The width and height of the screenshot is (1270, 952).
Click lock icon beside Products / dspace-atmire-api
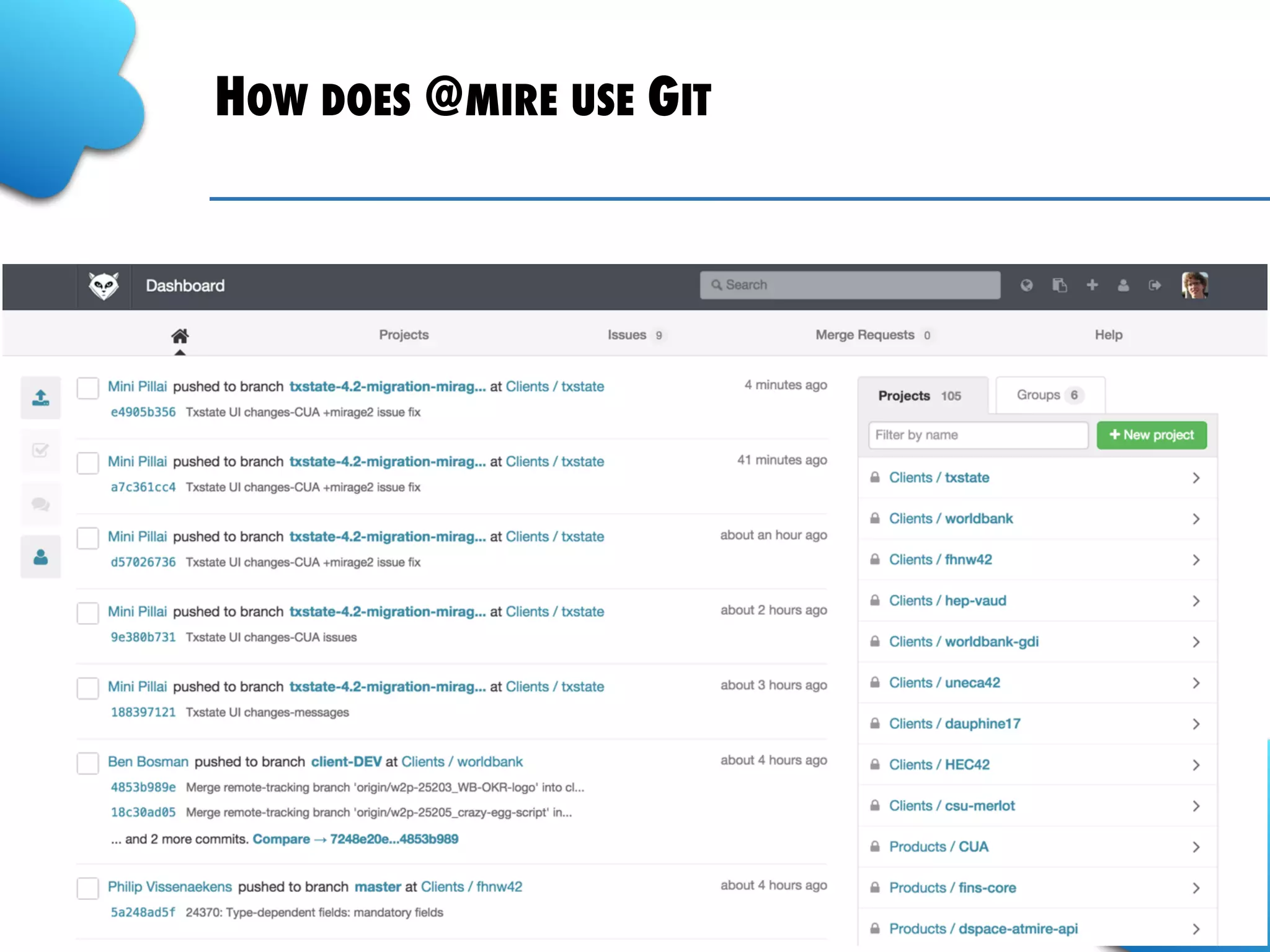click(x=875, y=928)
